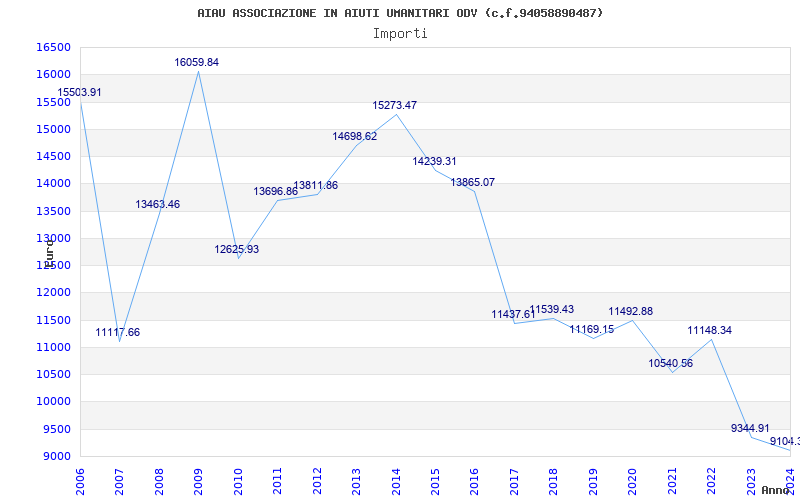The image size is (800, 500).
Task: Click the 15503.91 data label for 2006
Action: tap(79, 92)
